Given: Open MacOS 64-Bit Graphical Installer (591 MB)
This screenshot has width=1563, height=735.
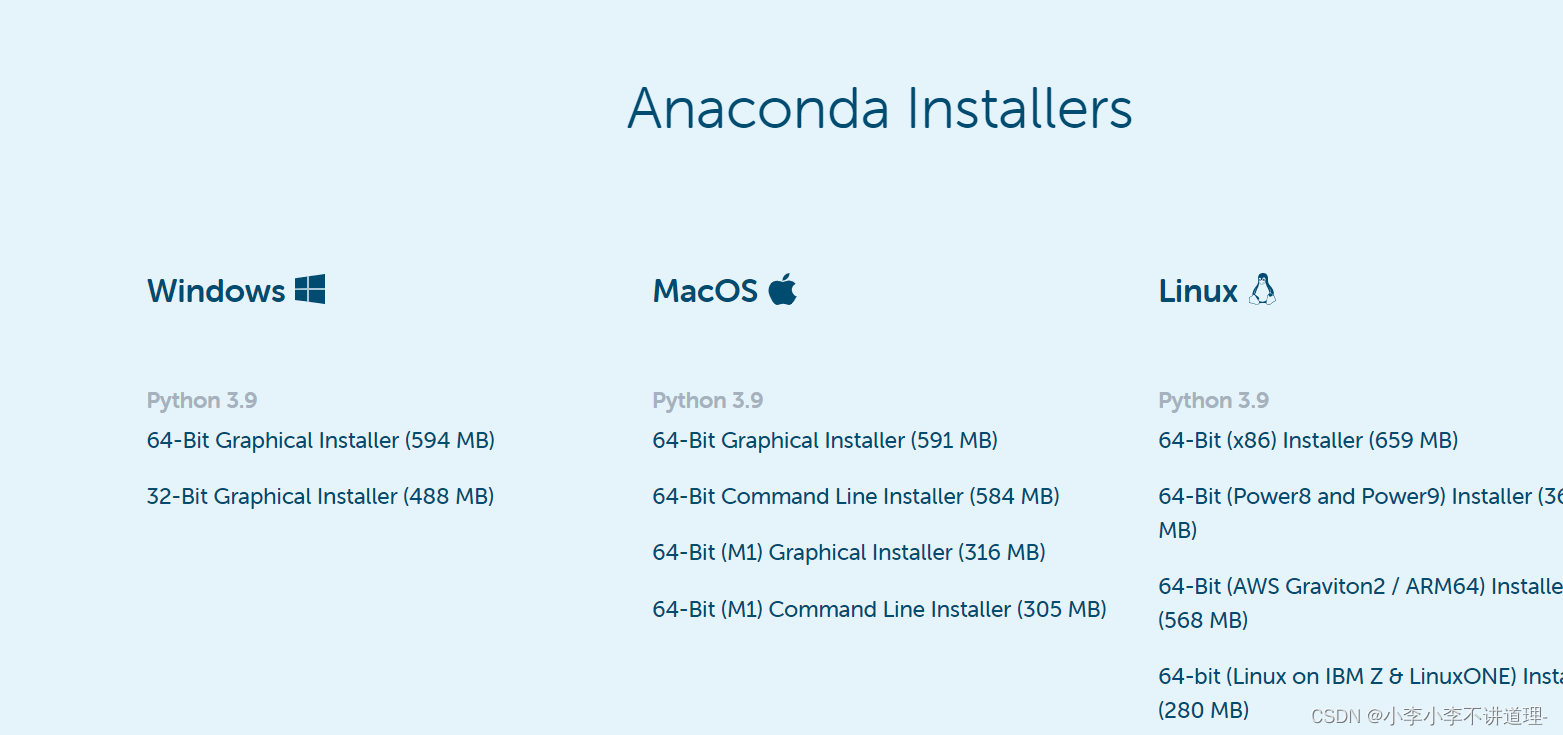Looking at the screenshot, I should 825,440.
